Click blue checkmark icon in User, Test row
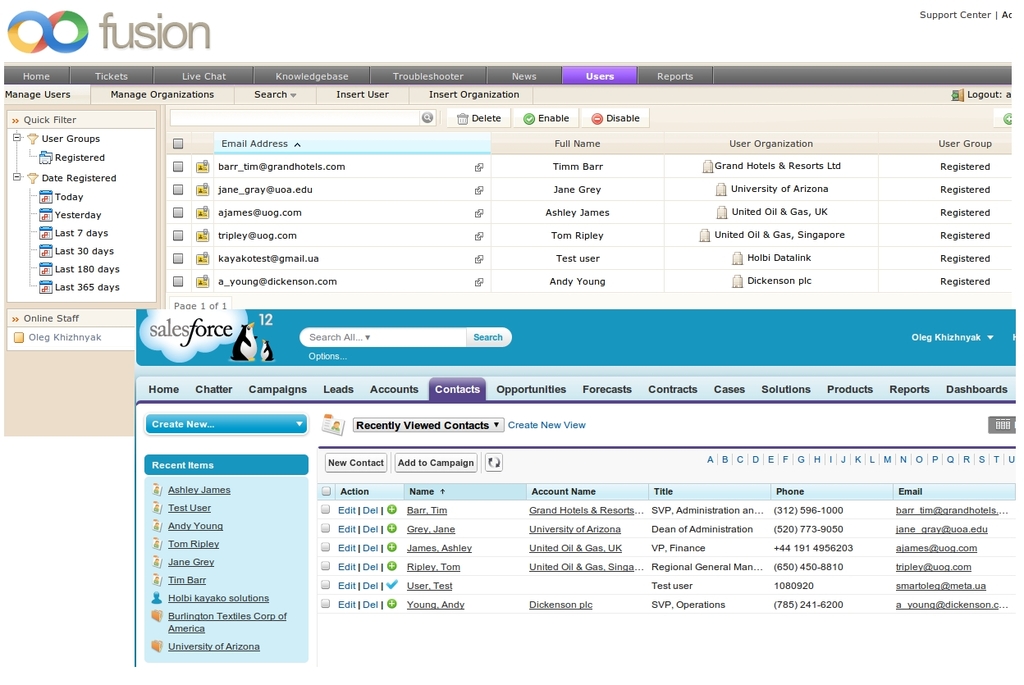The height and width of the screenshot is (685, 1024). tap(392, 585)
